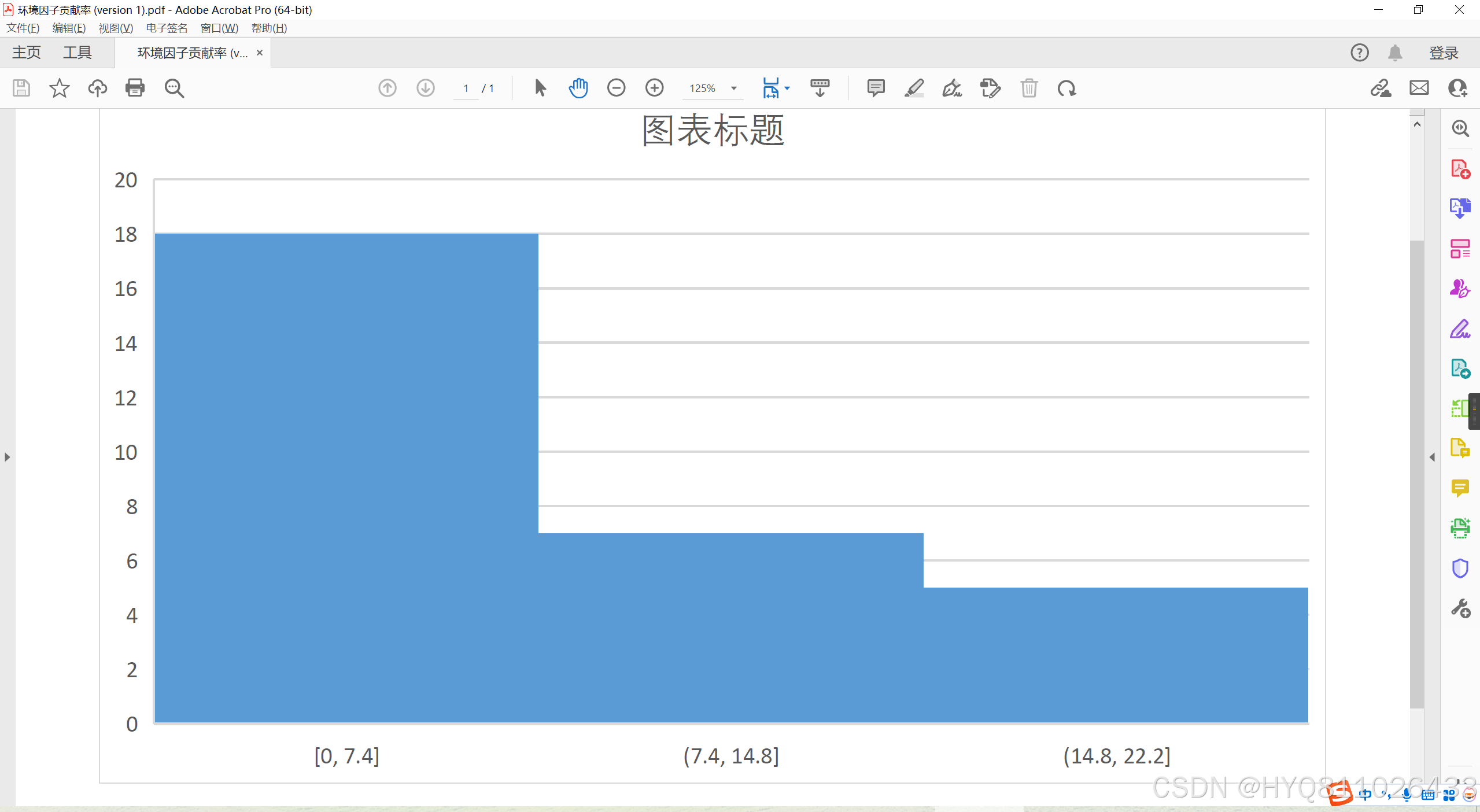This screenshot has width=1480, height=812.
Task: Click the zoom out minus icon
Action: (x=616, y=88)
